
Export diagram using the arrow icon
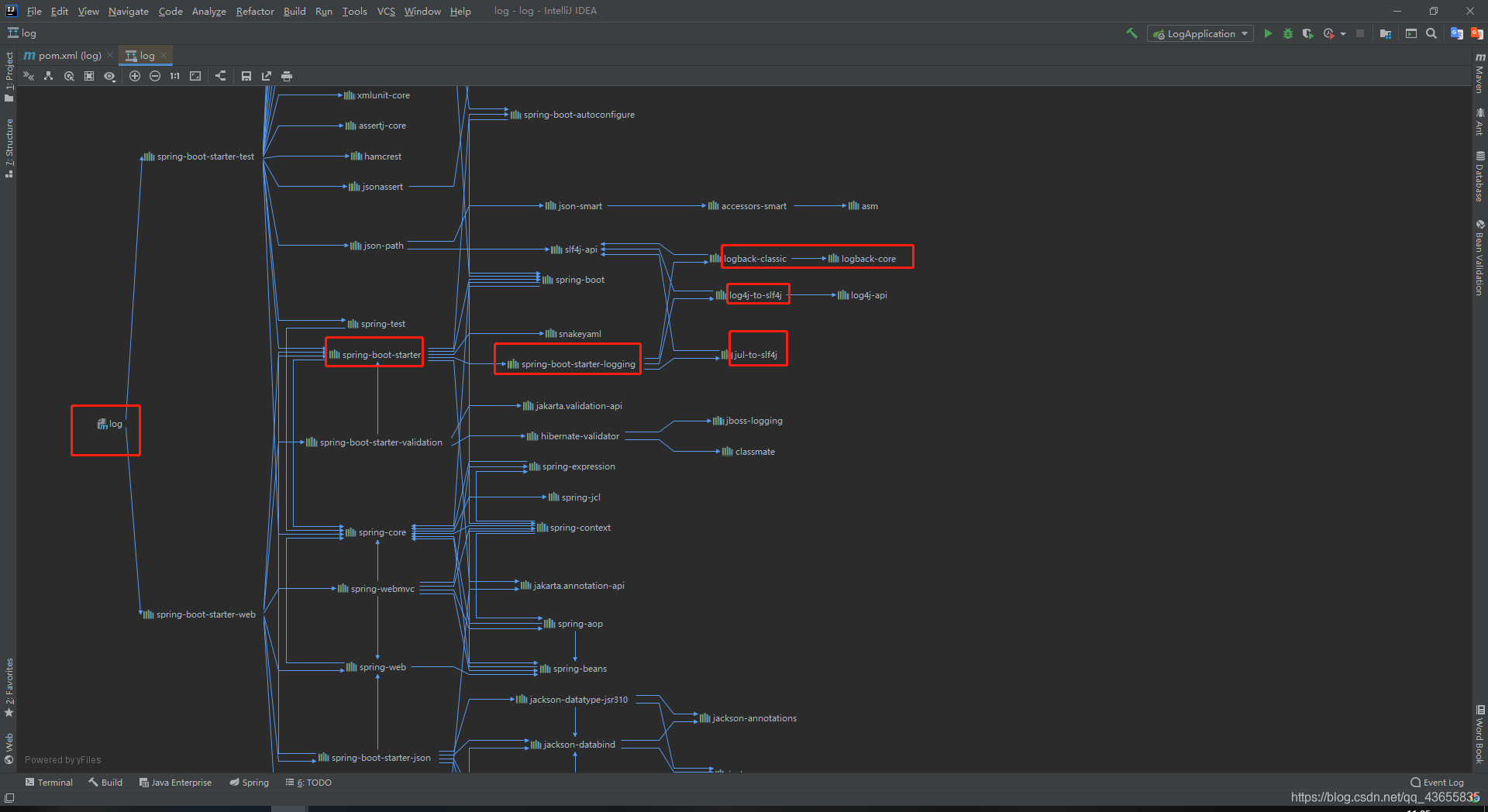pos(267,76)
